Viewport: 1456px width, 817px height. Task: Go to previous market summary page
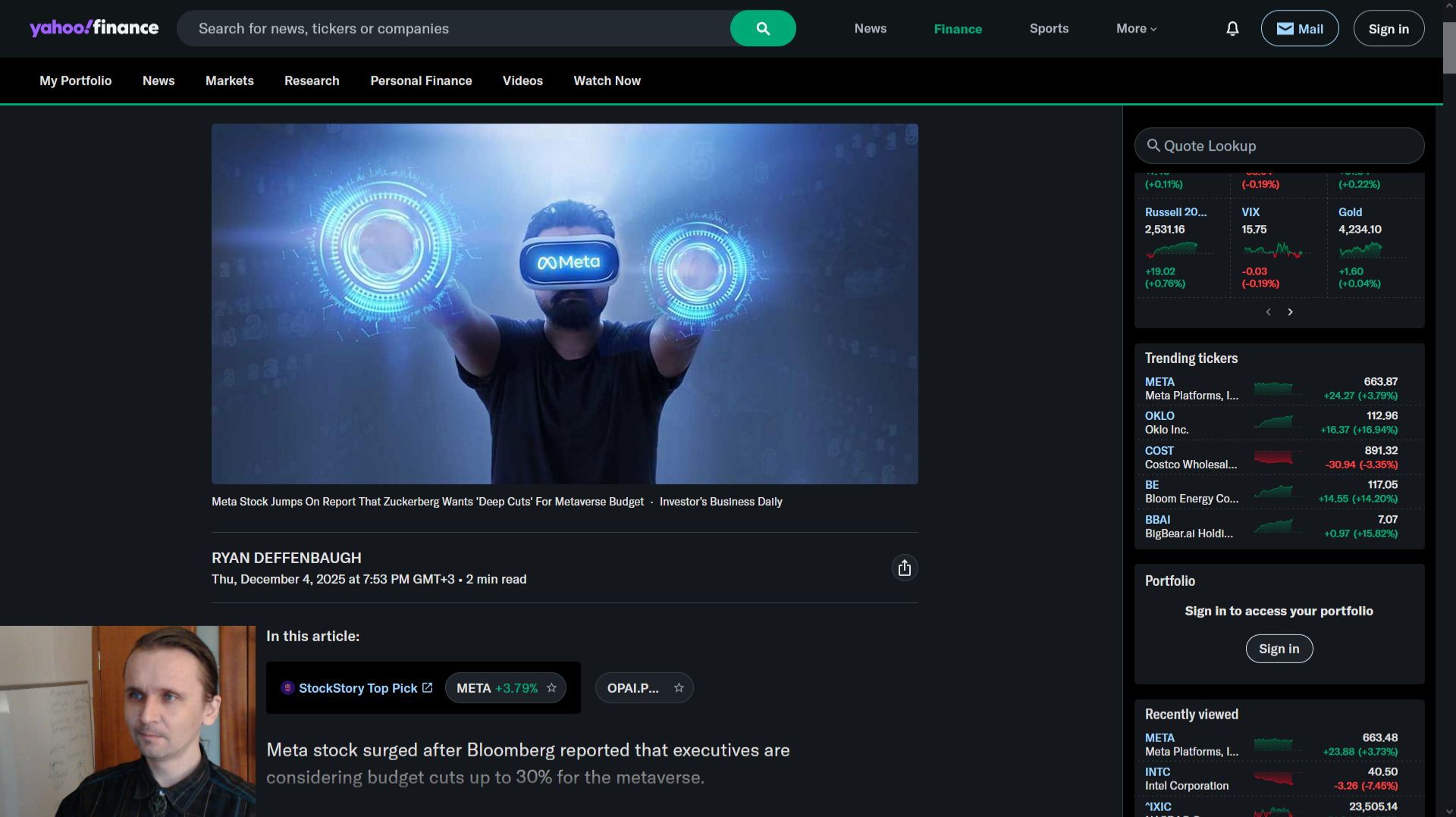pos(1268,312)
